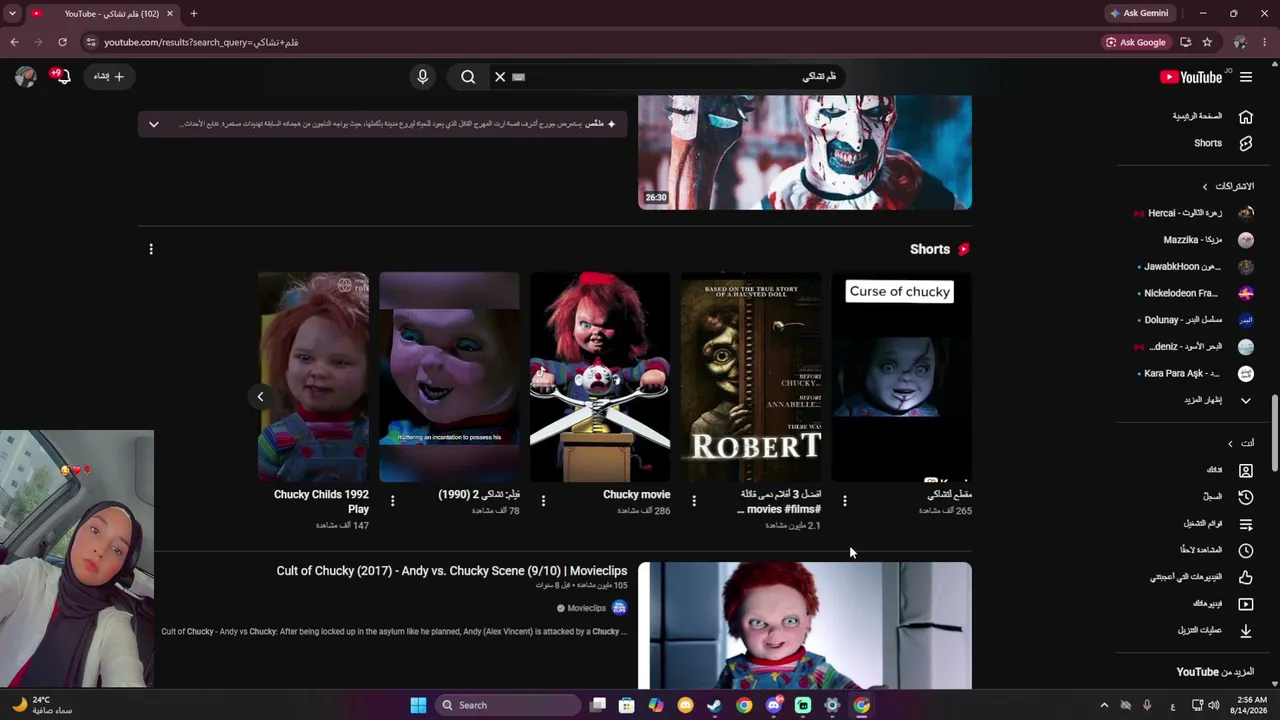The height and width of the screenshot is (720, 1280).
Task: Reload the page in Chrome
Action: pyautogui.click(x=62, y=42)
